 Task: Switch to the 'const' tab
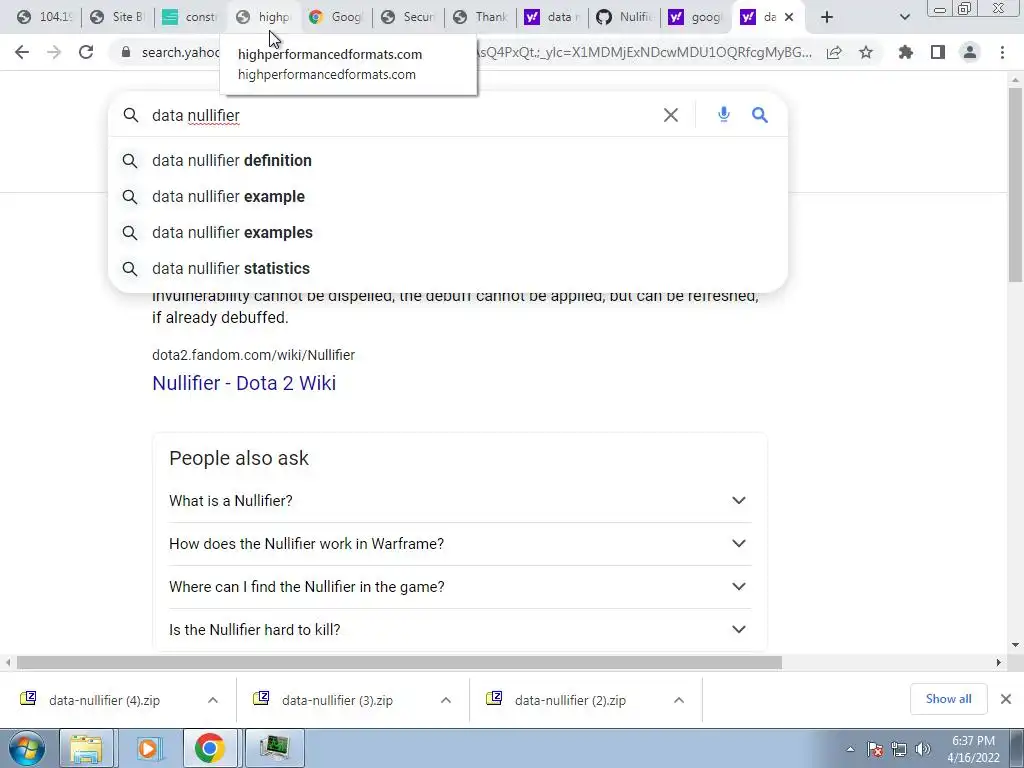(x=190, y=17)
